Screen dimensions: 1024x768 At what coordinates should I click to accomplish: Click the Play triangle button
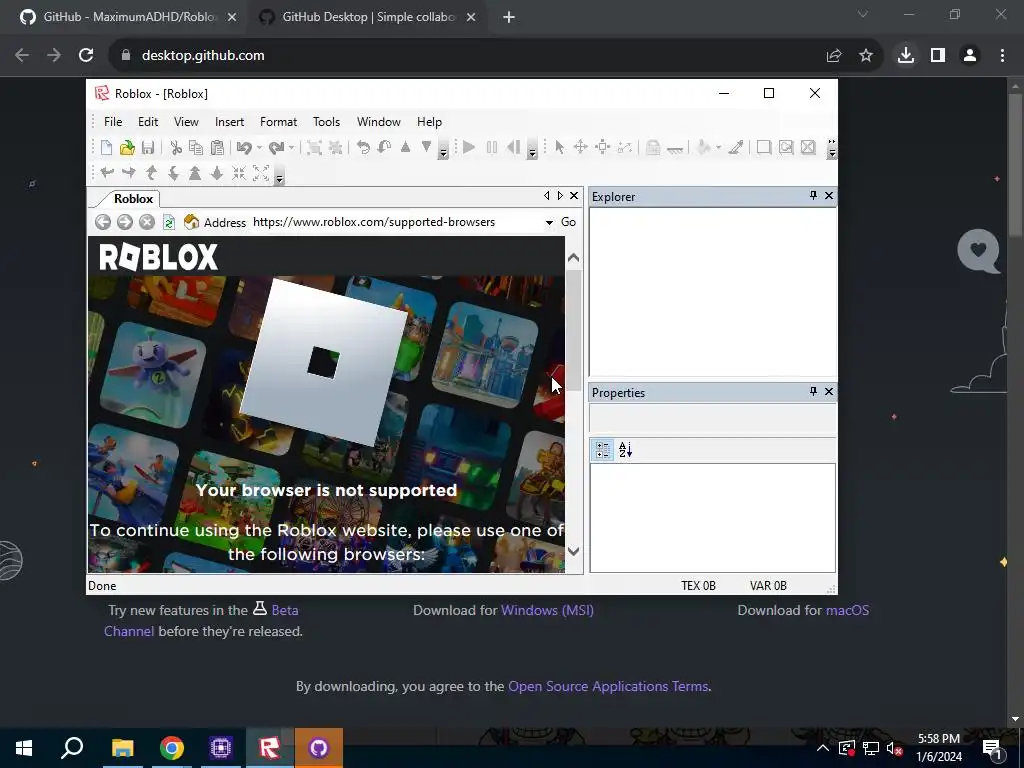tap(469, 148)
